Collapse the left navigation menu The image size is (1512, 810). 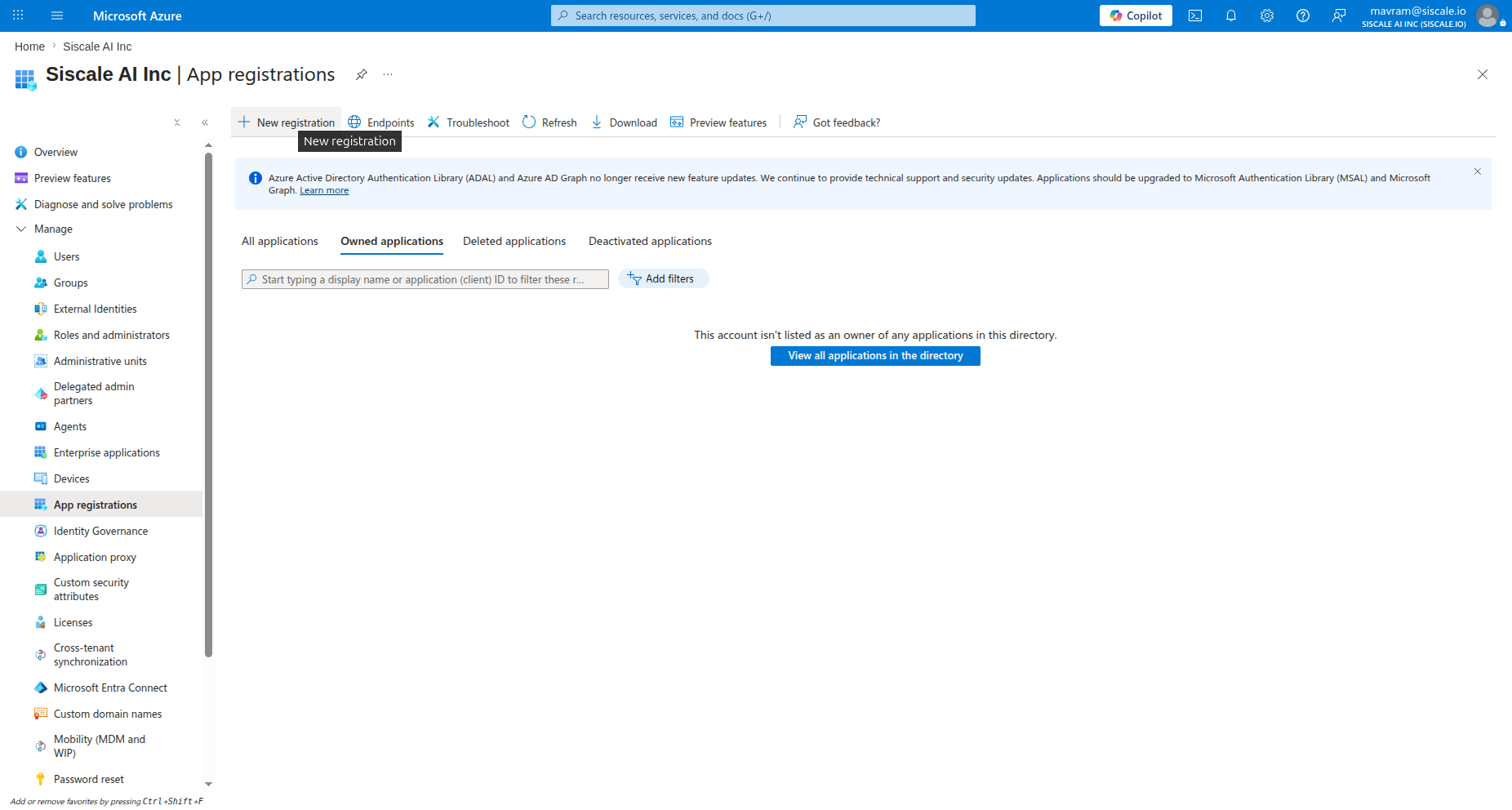[x=205, y=122]
